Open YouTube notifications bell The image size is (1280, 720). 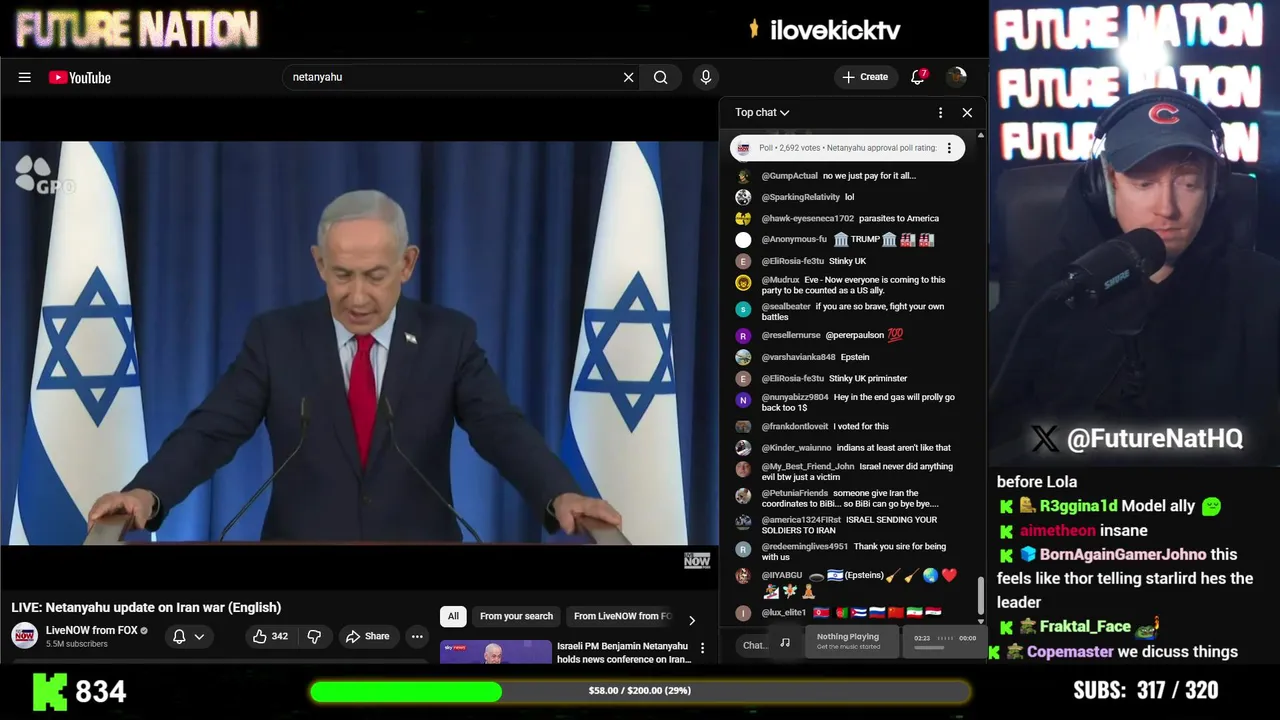pos(917,77)
